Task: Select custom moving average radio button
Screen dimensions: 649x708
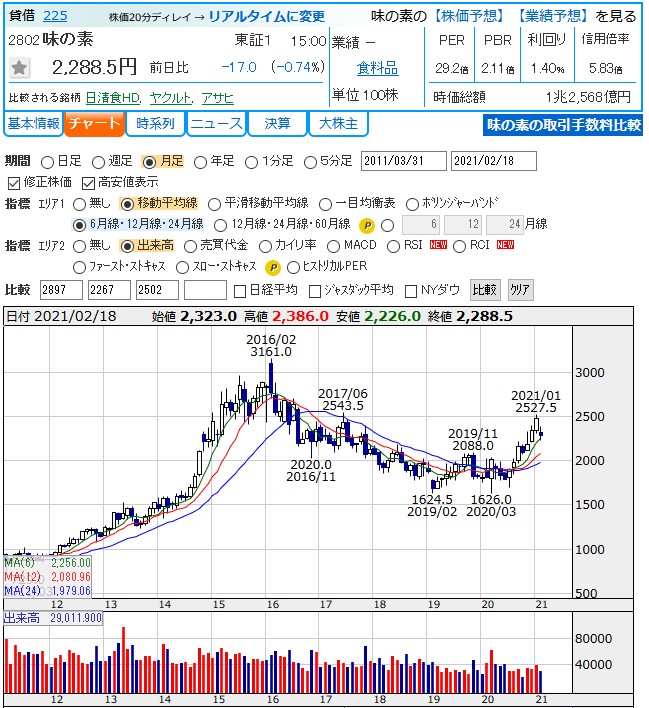Action: click(388, 225)
